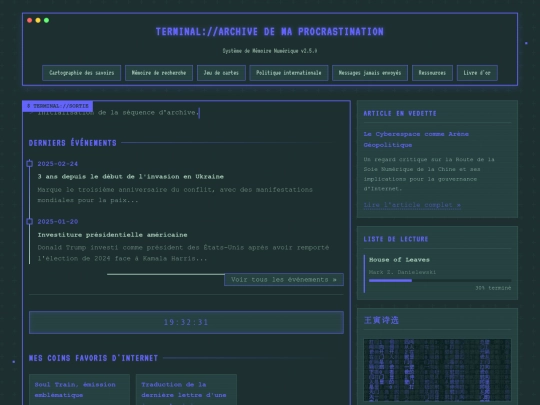Open Livre d'or guestbook
The height and width of the screenshot is (405, 540).
(477, 73)
